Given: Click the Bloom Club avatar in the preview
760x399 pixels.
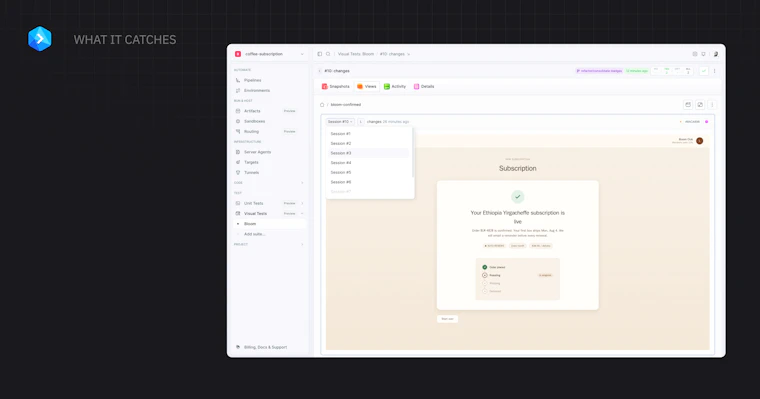Looking at the screenshot, I should click(699, 141).
